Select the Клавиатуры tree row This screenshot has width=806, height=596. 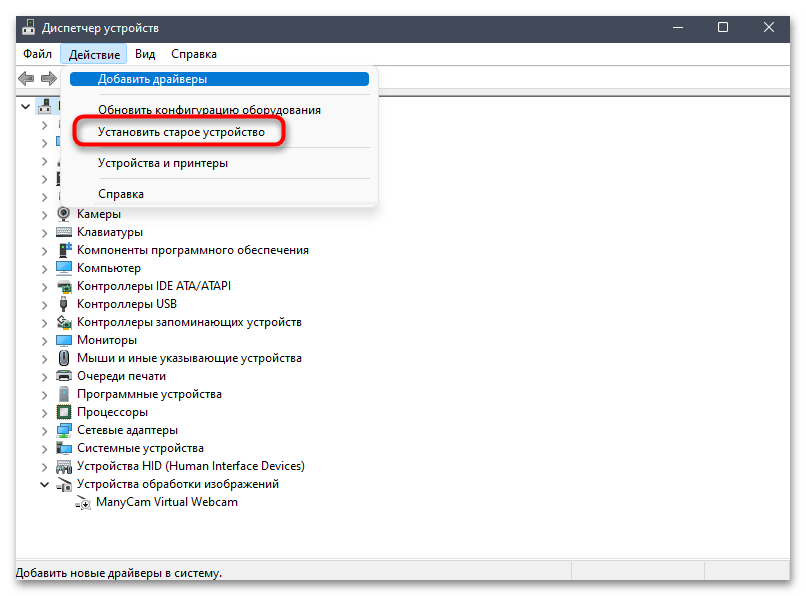[x=109, y=232]
